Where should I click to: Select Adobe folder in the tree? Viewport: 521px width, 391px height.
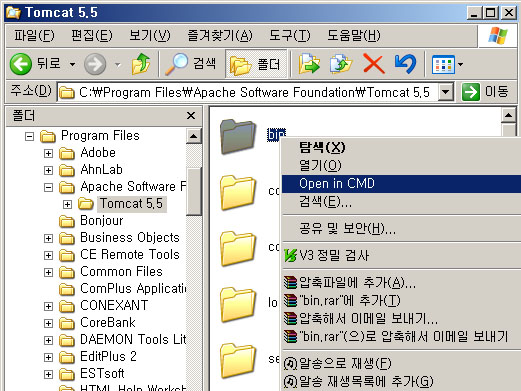click(98, 153)
